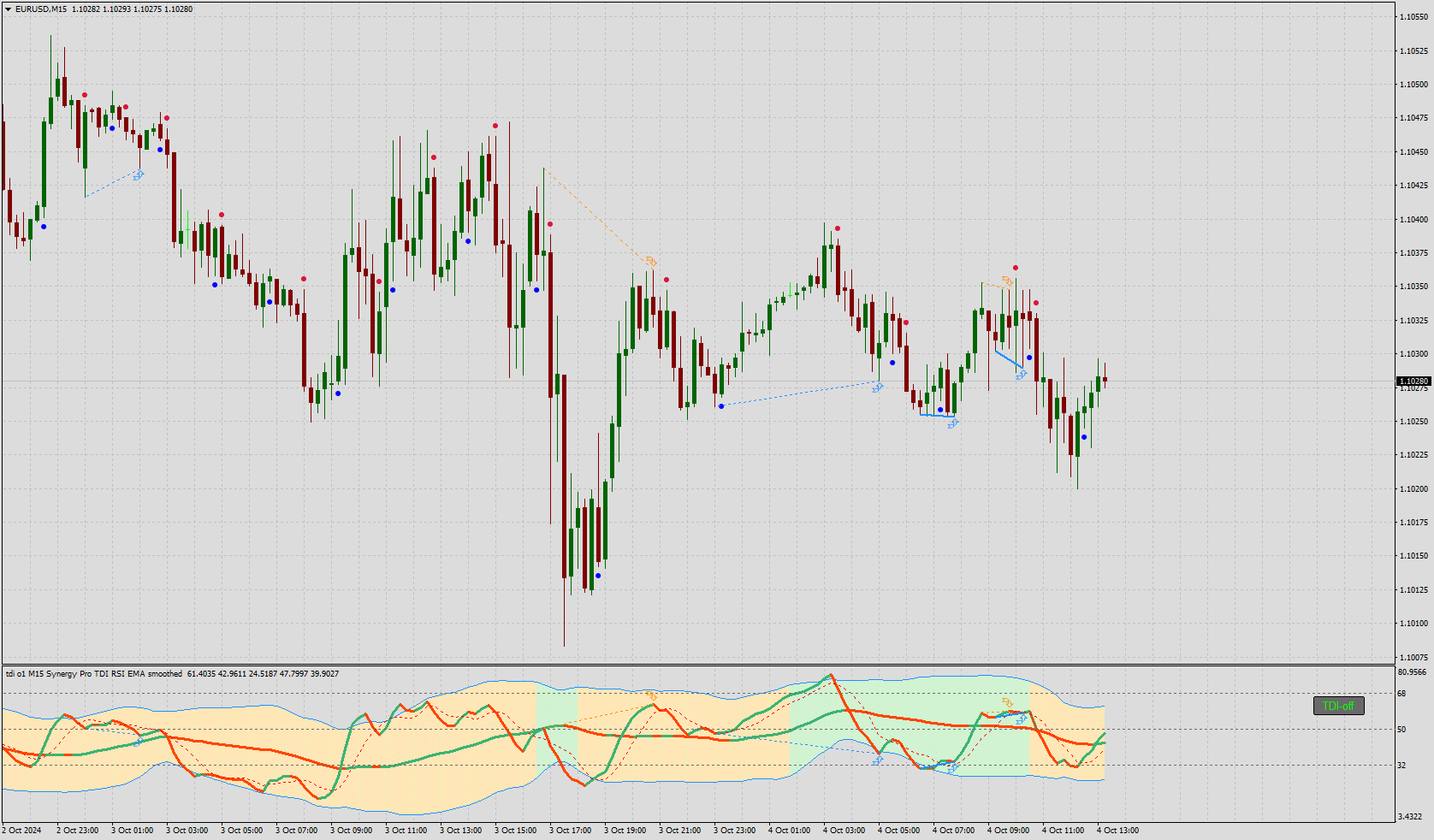Click the blue arrow in TDI panel near 4 Oct 07:00
Screen dimensions: 1434x840
(953, 768)
